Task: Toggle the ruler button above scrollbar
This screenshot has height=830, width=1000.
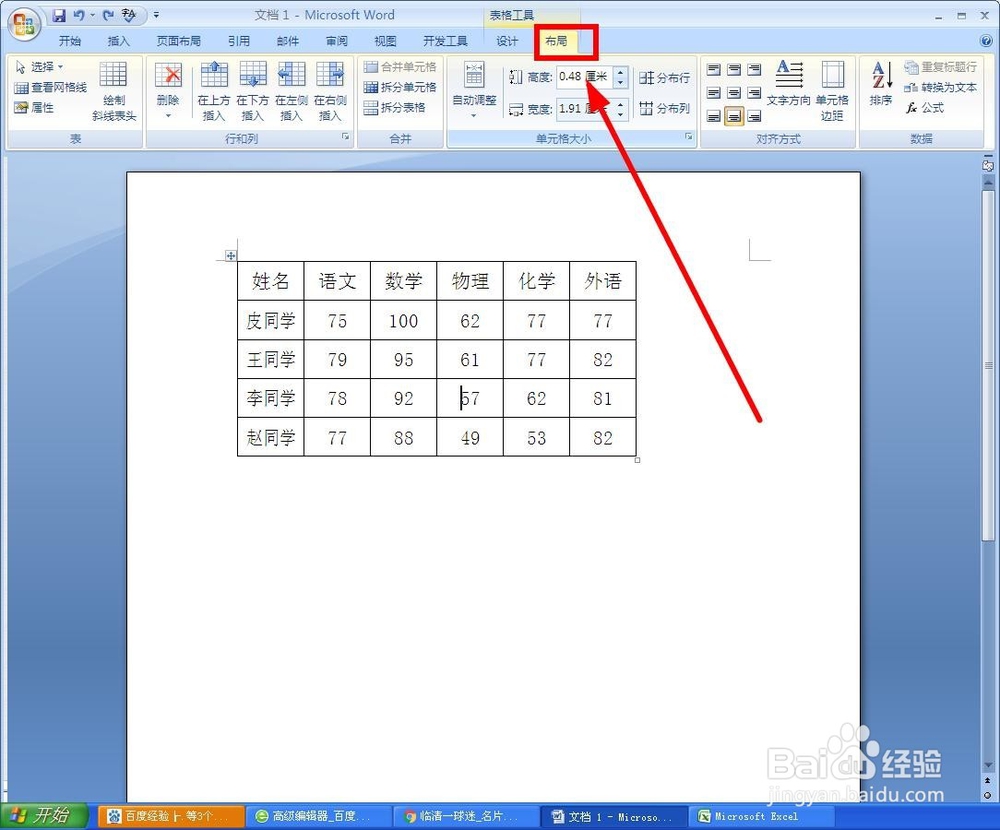Action: pos(988,166)
